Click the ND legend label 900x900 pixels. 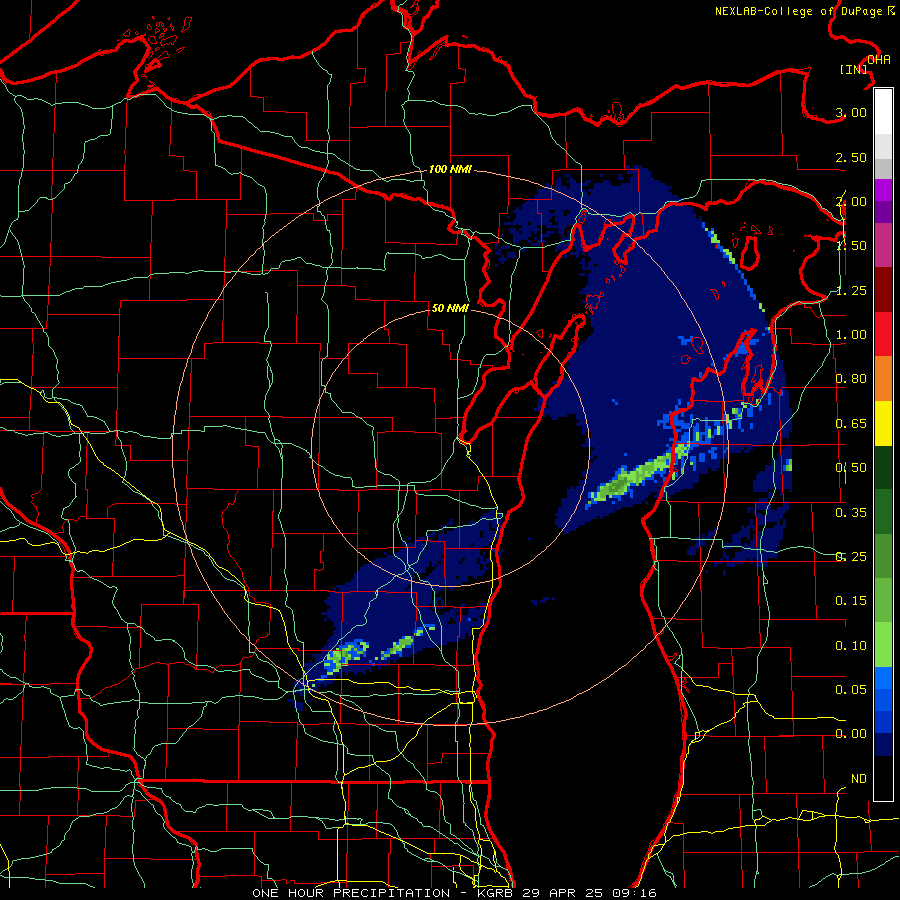pos(859,779)
